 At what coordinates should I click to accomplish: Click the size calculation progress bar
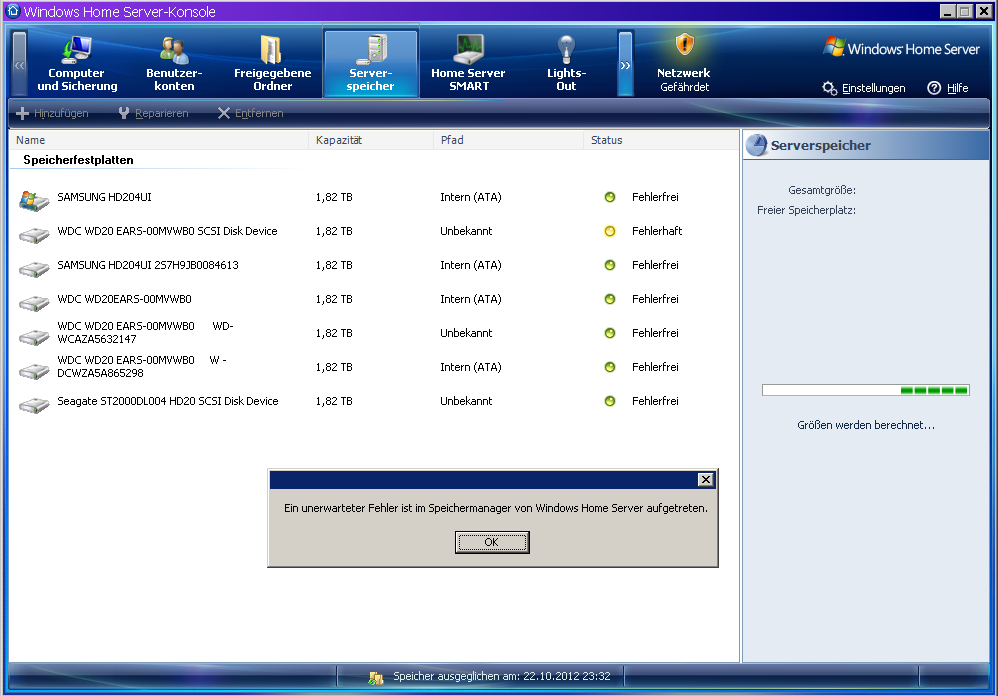(866, 390)
